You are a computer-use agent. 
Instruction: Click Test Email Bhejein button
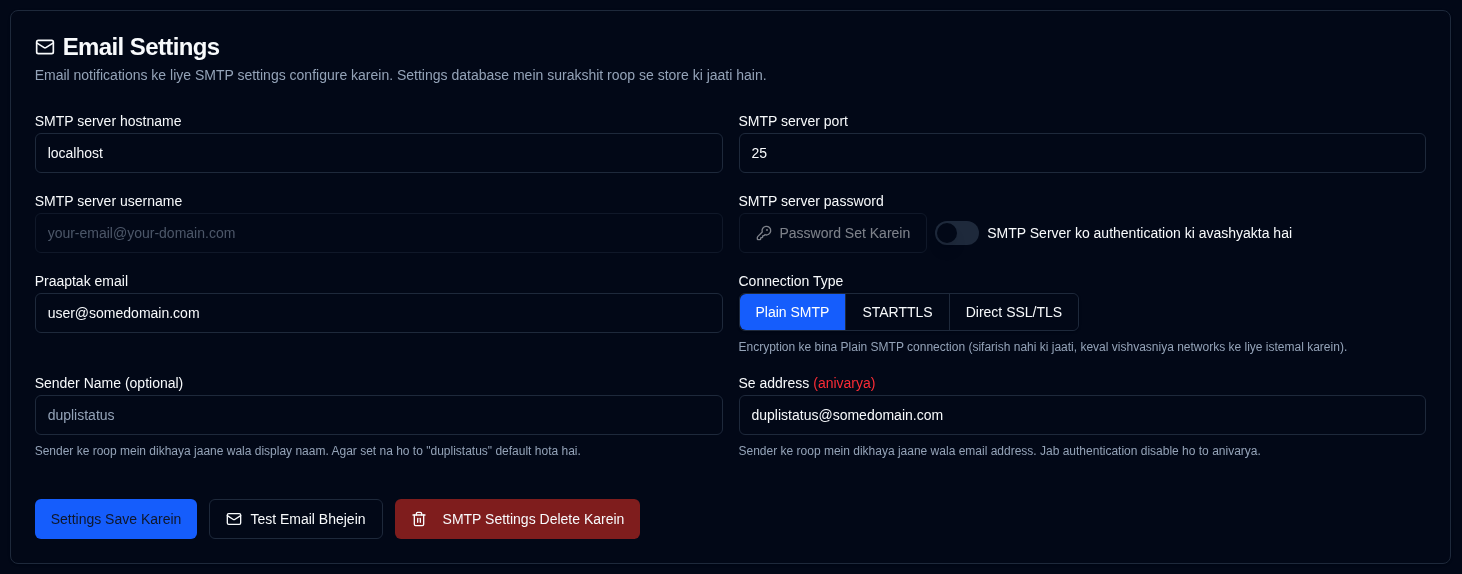coord(296,519)
